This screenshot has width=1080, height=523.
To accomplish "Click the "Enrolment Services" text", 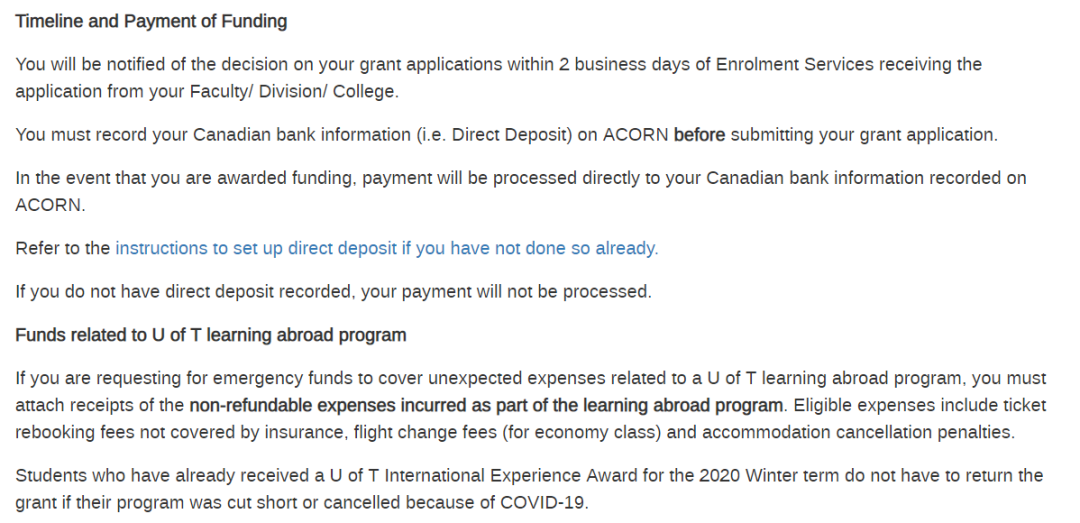I will (794, 65).
